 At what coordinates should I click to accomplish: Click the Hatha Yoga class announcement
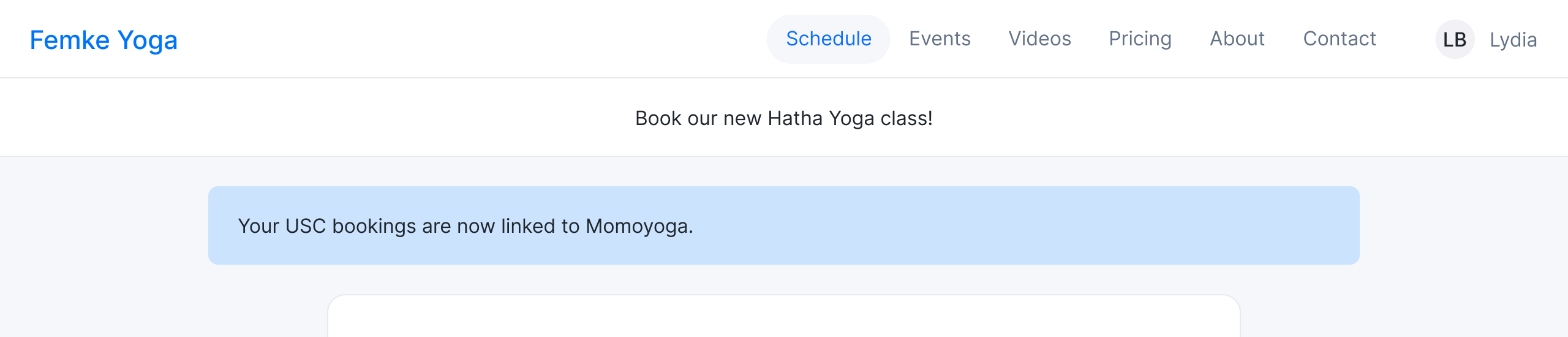[x=783, y=118]
